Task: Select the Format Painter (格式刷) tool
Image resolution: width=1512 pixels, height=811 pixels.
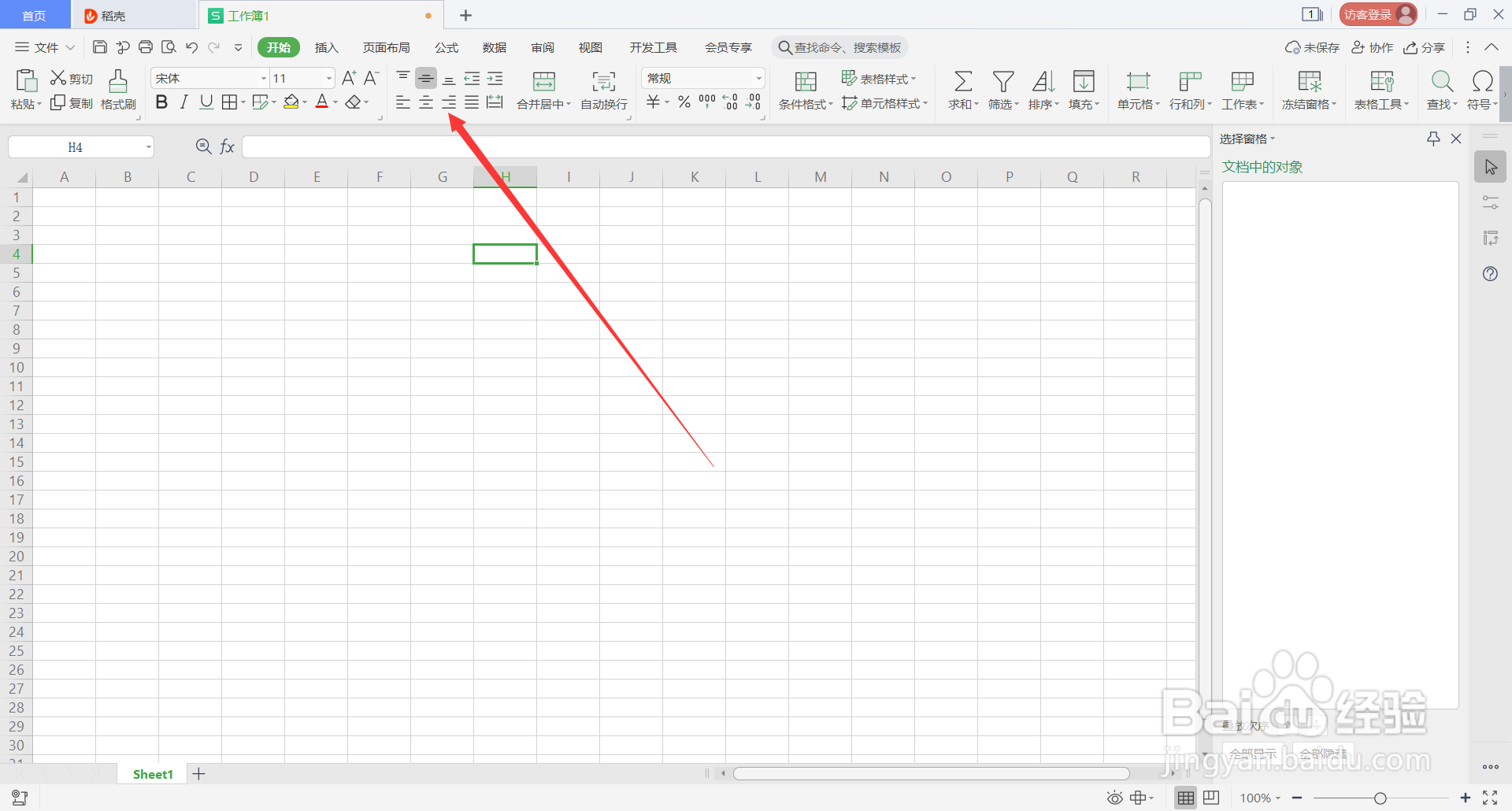Action: pyautogui.click(x=118, y=90)
